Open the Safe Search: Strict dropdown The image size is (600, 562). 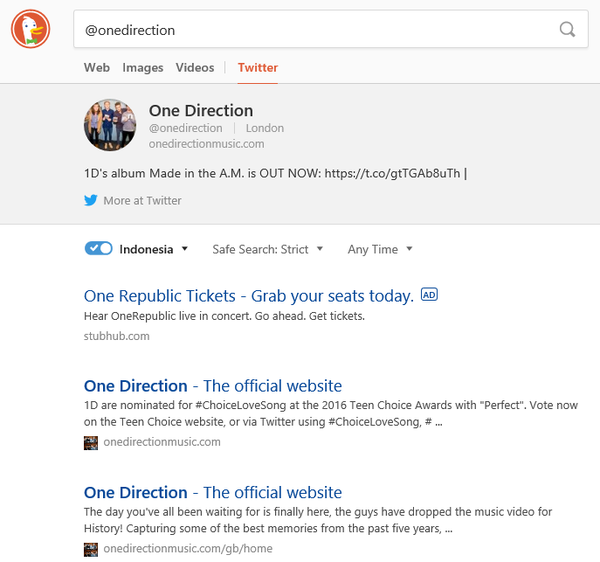pos(267,249)
